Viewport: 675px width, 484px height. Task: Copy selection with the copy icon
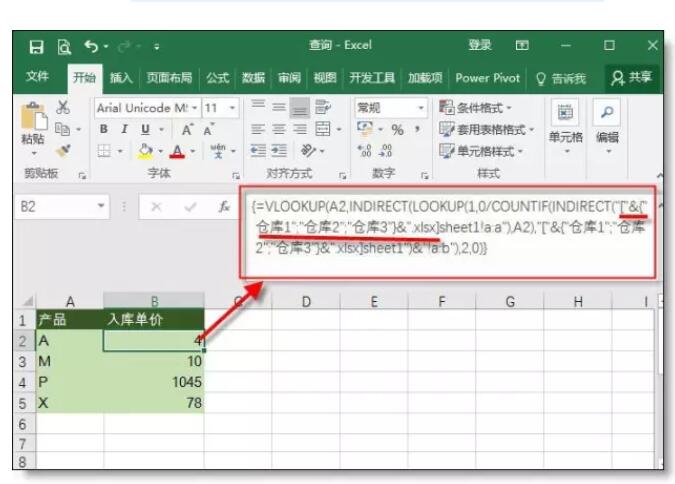[63, 129]
